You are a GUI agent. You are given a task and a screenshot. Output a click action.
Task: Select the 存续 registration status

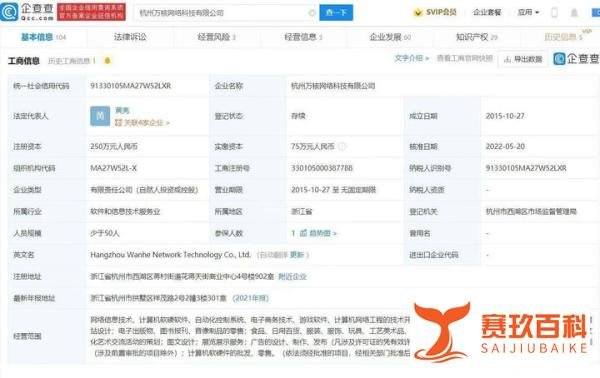[x=298, y=116]
